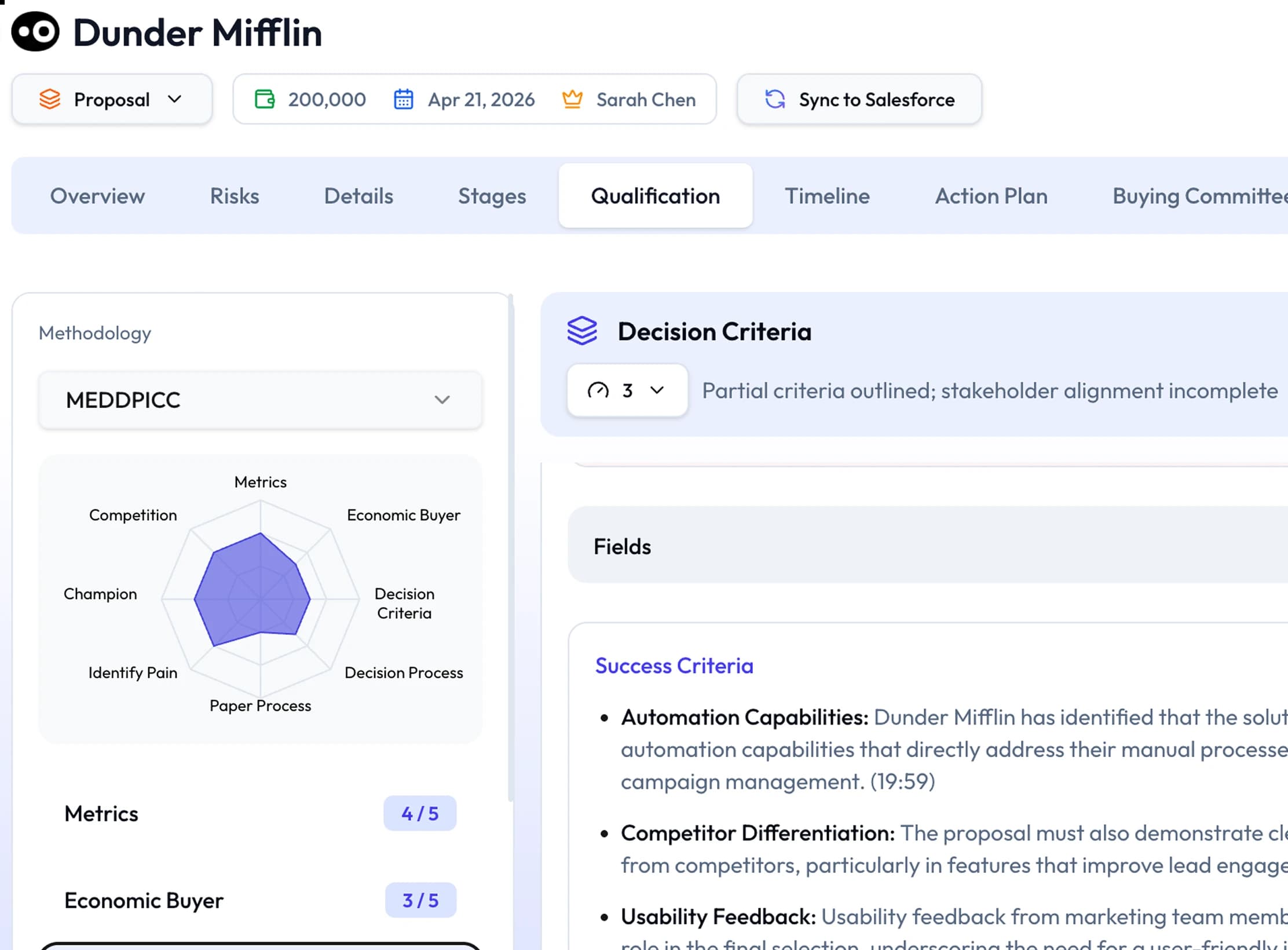Select the Metrics row with 4/5 score
This screenshot has height=950, width=1288.
point(260,813)
